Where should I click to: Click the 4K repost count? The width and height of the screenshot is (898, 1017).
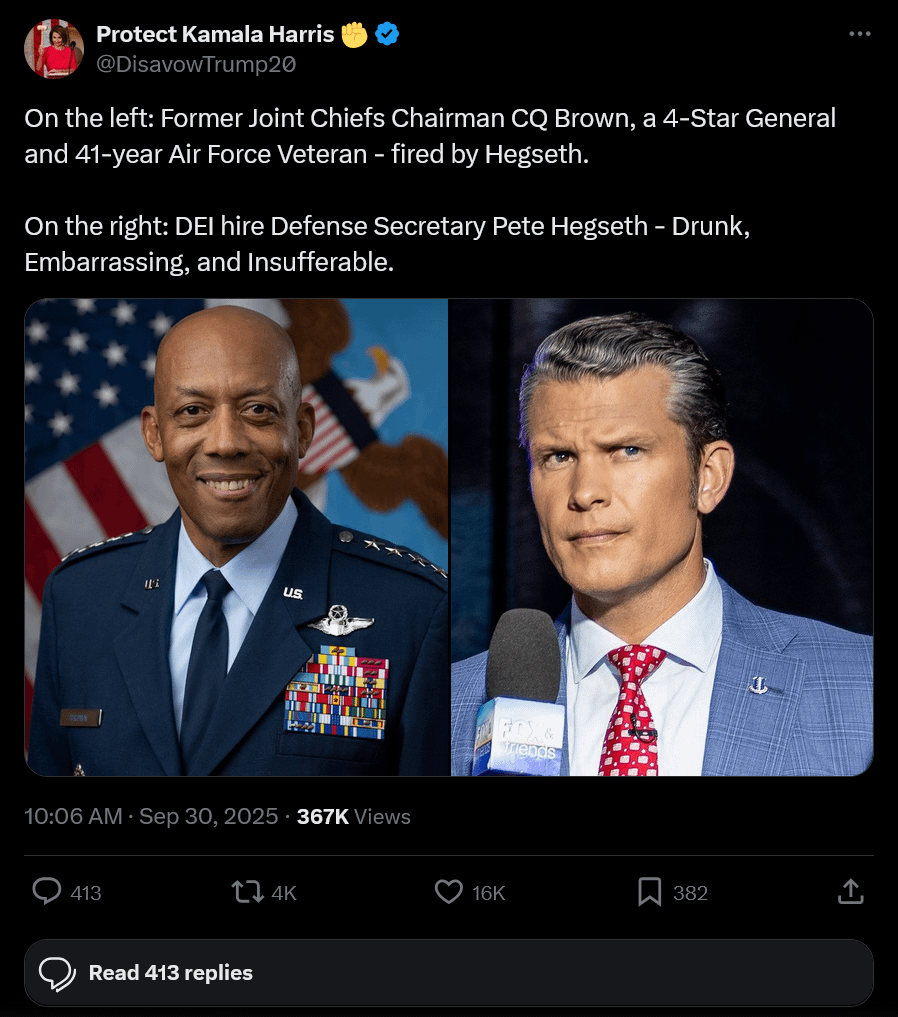[x=284, y=893]
